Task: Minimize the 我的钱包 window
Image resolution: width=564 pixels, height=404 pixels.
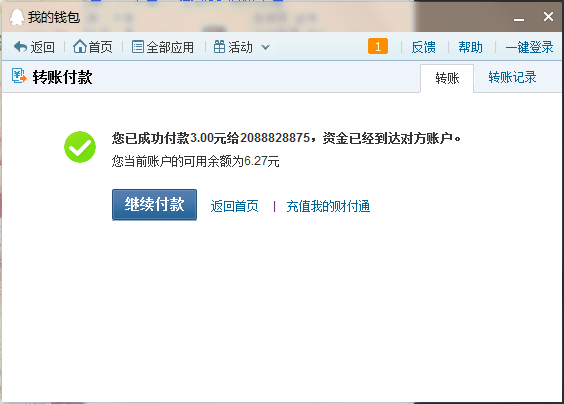Action: [x=519, y=18]
